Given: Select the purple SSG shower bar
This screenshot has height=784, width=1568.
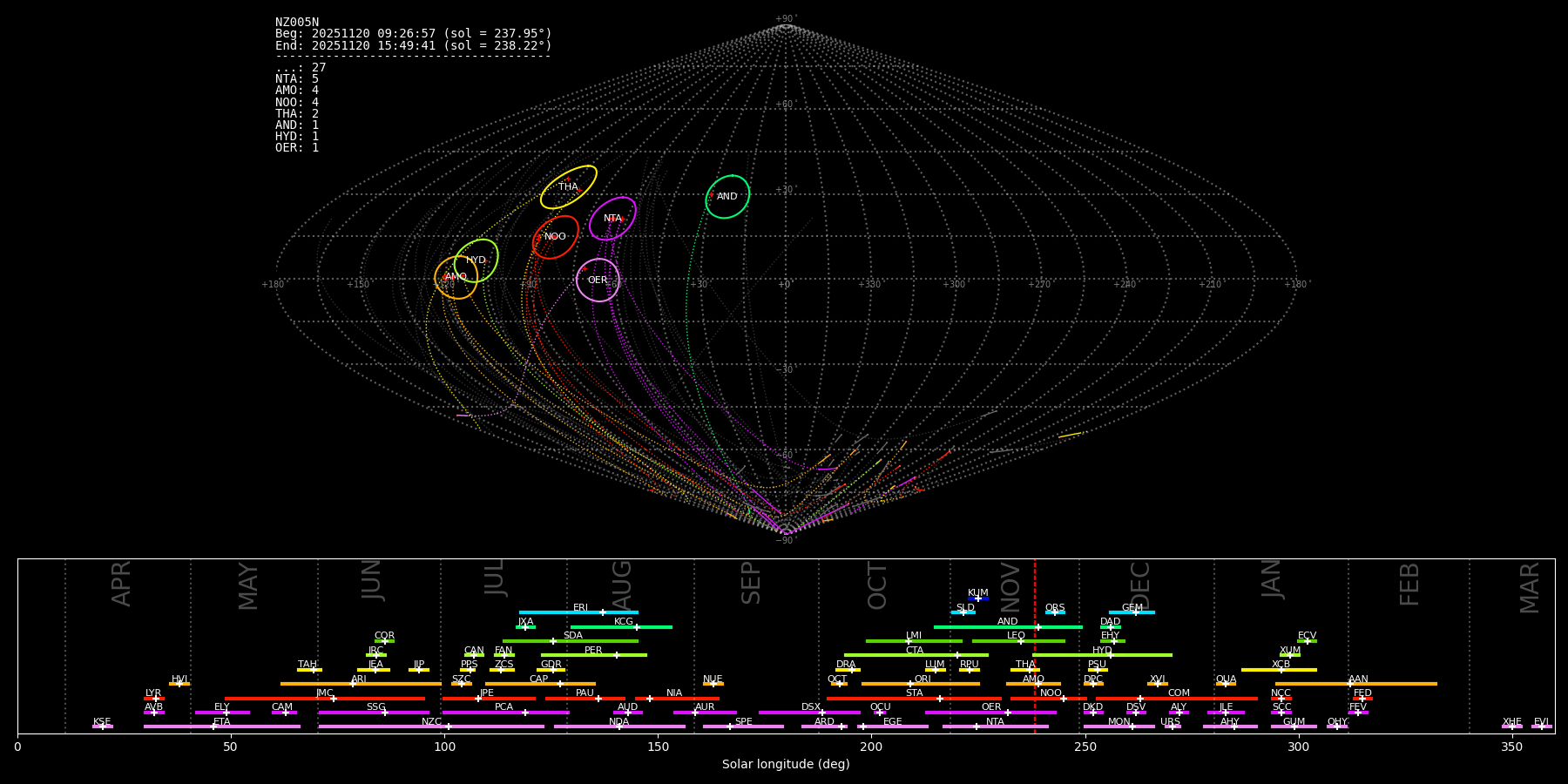Looking at the screenshot, I should [x=374, y=713].
